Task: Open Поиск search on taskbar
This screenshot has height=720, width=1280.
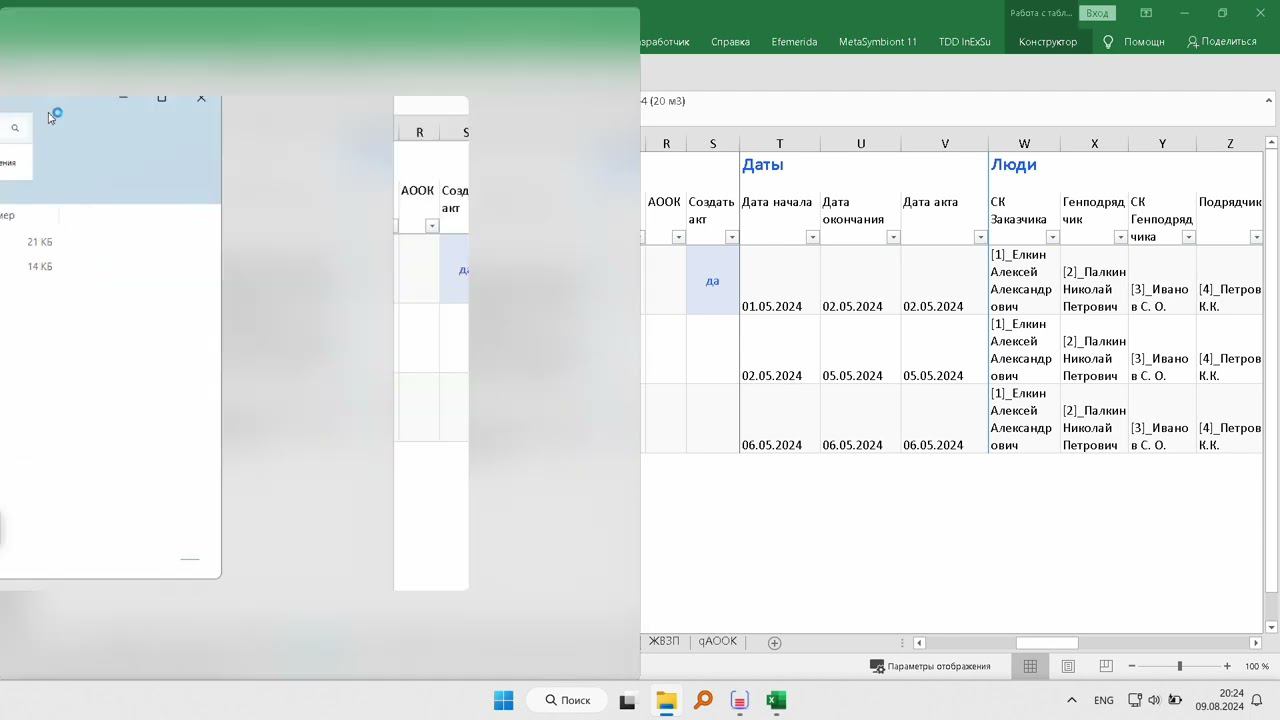Action: 567,700
